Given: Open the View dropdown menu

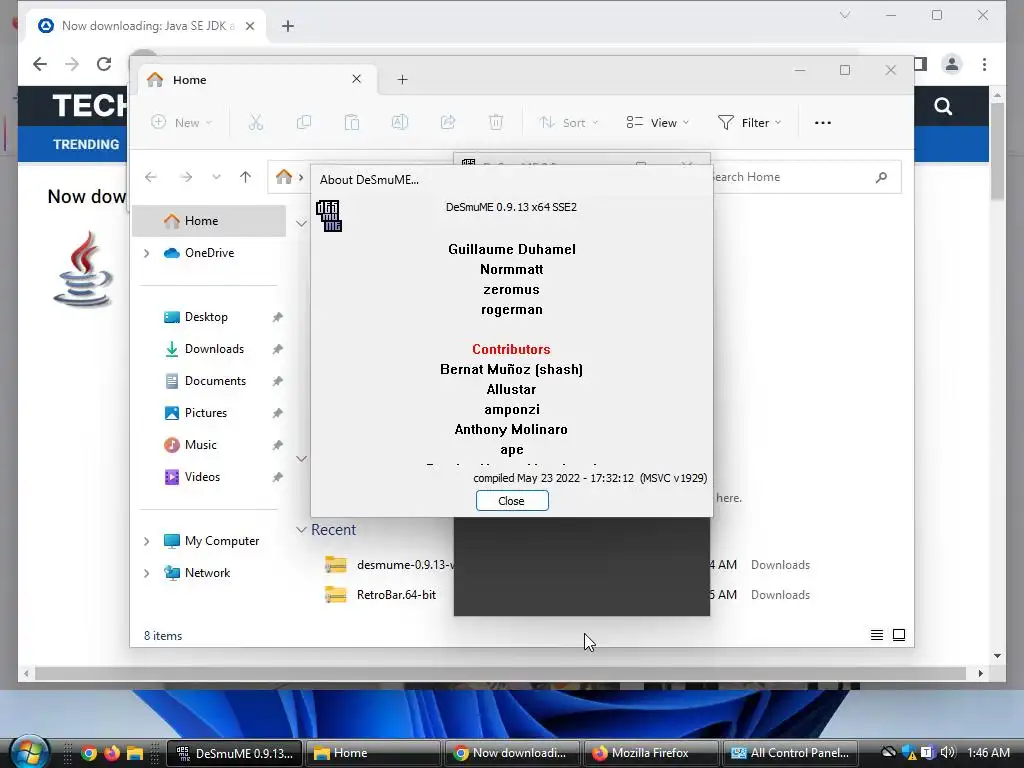Looking at the screenshot, I should 658,122.
